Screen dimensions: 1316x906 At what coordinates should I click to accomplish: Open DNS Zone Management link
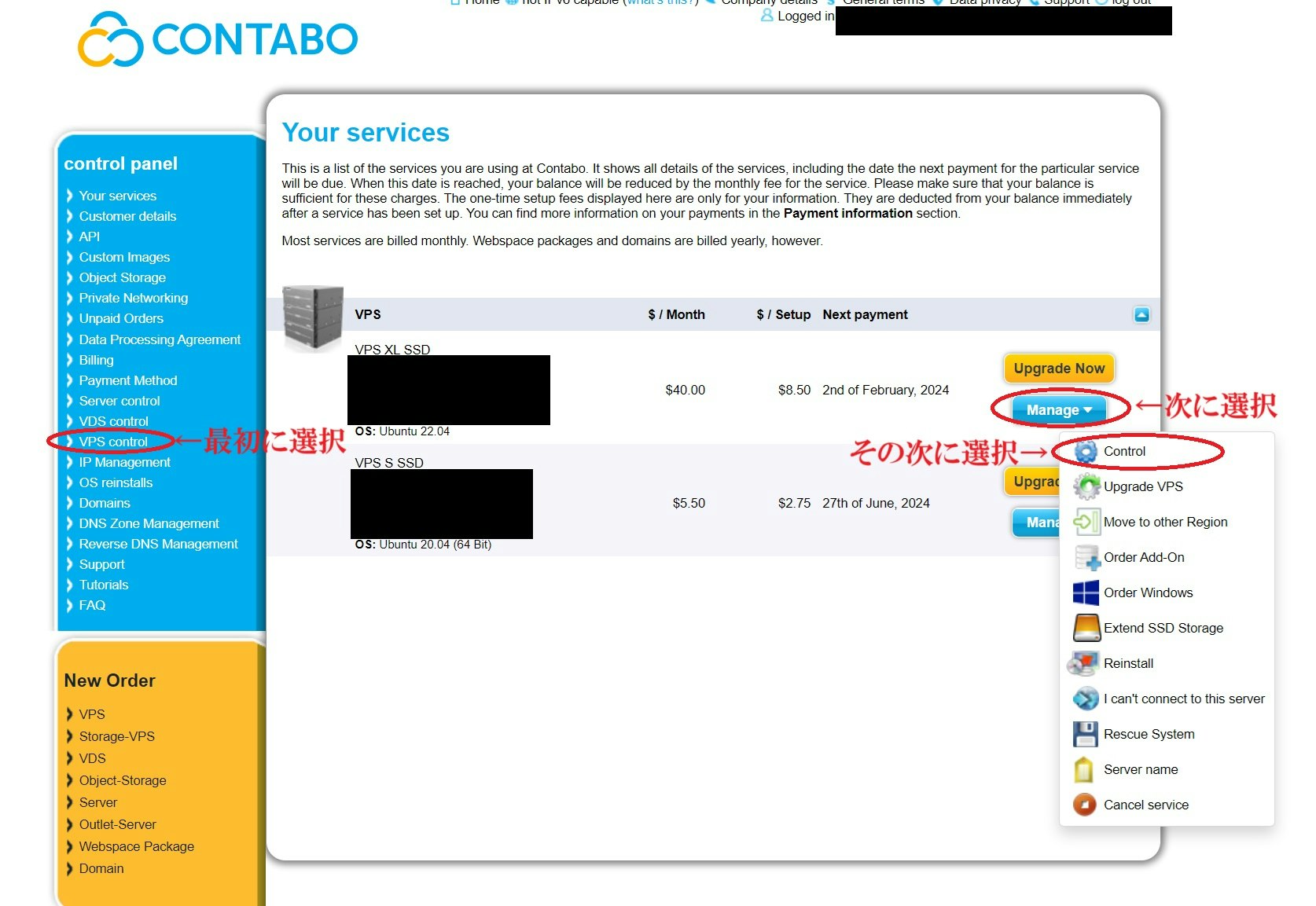149,523
